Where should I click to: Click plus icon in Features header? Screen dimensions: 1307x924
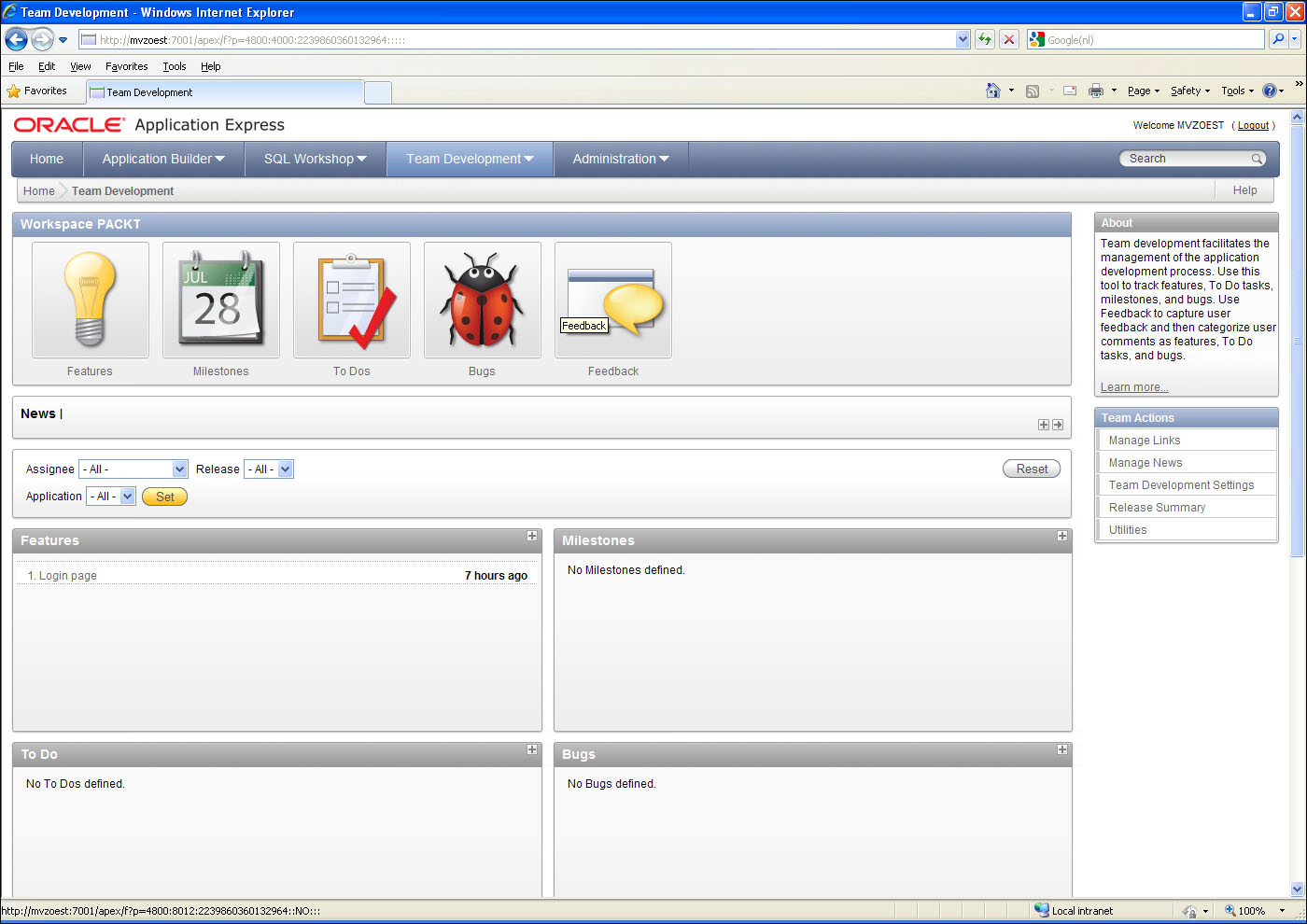click(532, 536)
